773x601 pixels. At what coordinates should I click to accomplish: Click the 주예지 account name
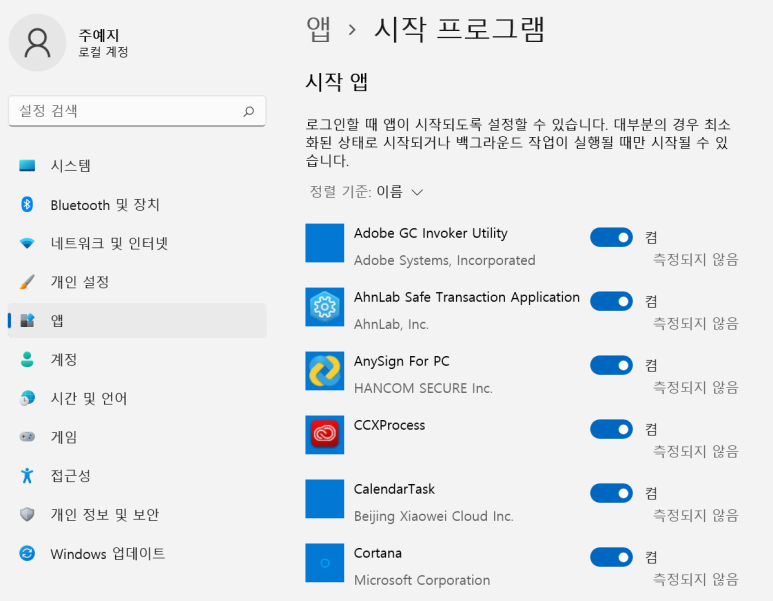tap(99, 35)
